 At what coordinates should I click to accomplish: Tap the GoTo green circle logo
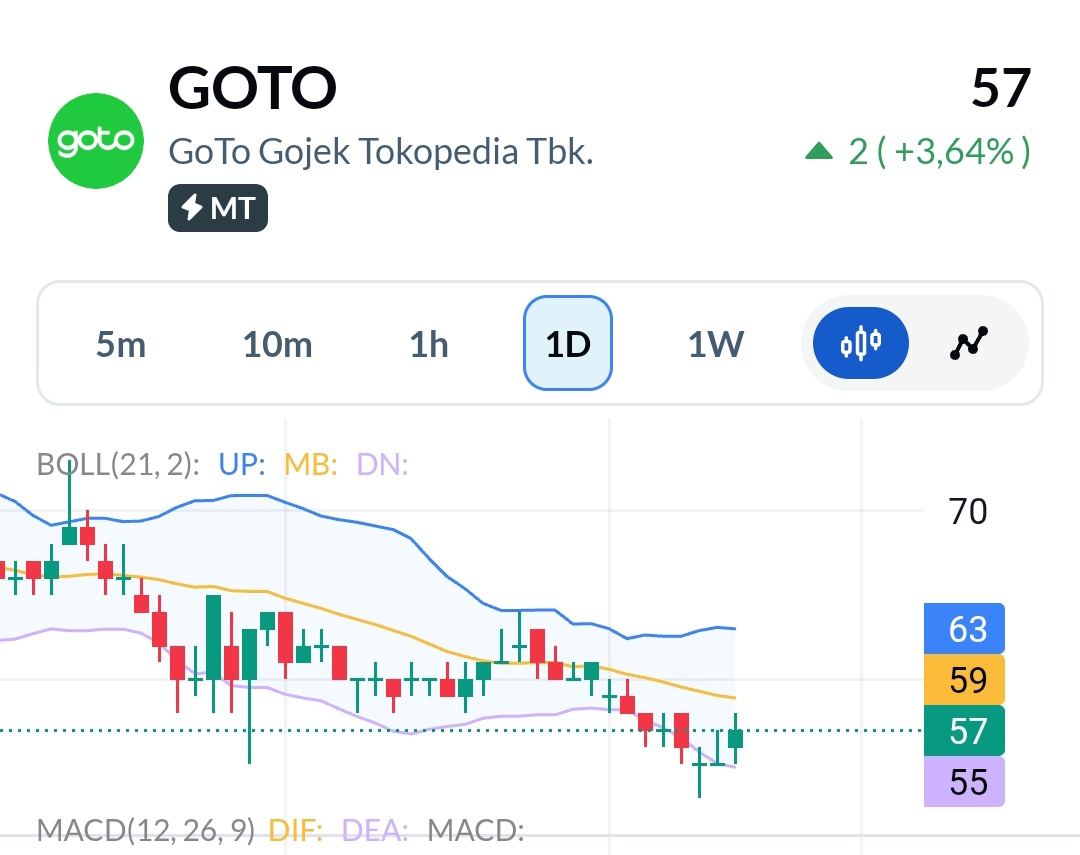96,141
